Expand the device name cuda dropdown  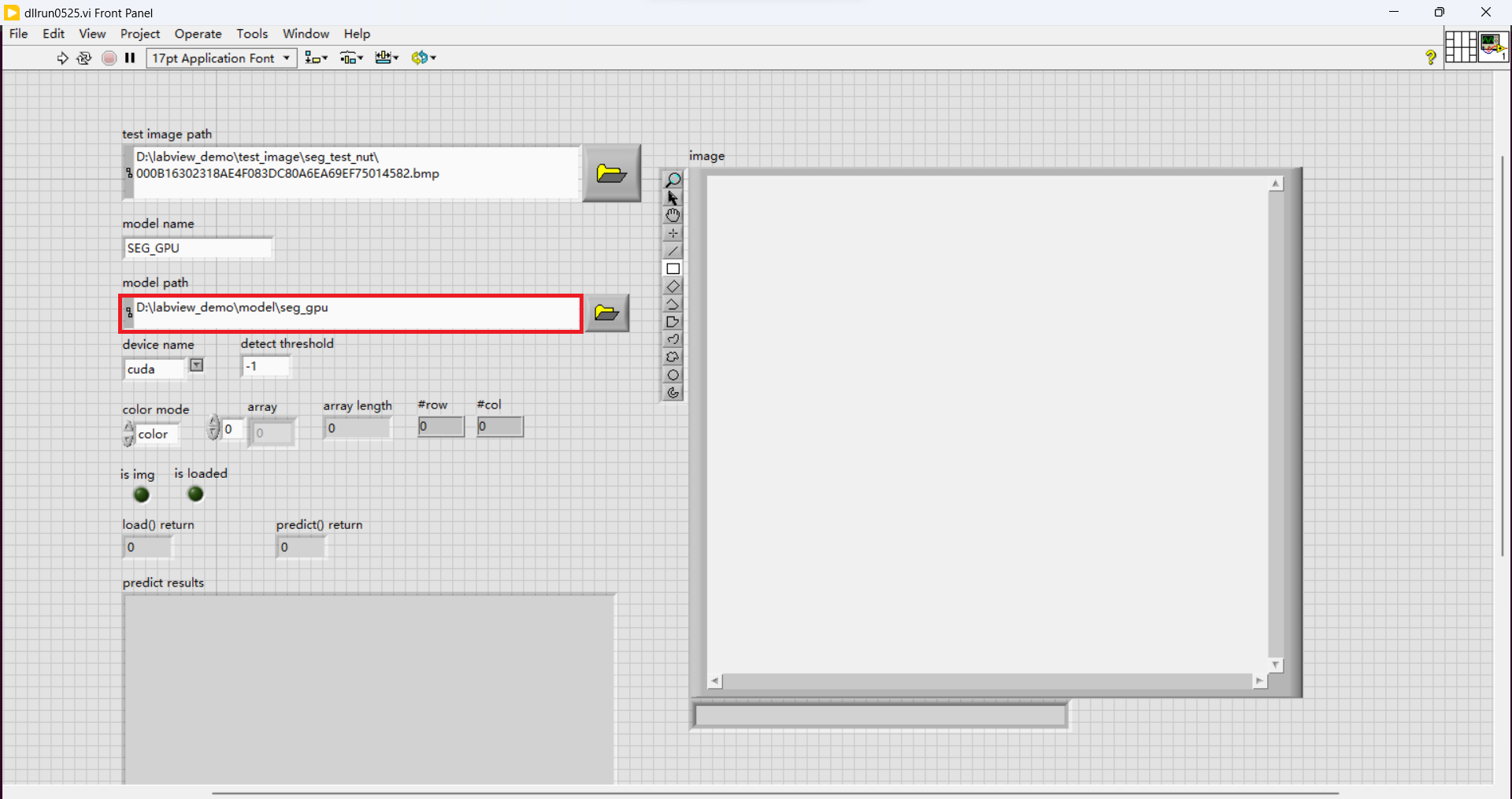[197, 365]
